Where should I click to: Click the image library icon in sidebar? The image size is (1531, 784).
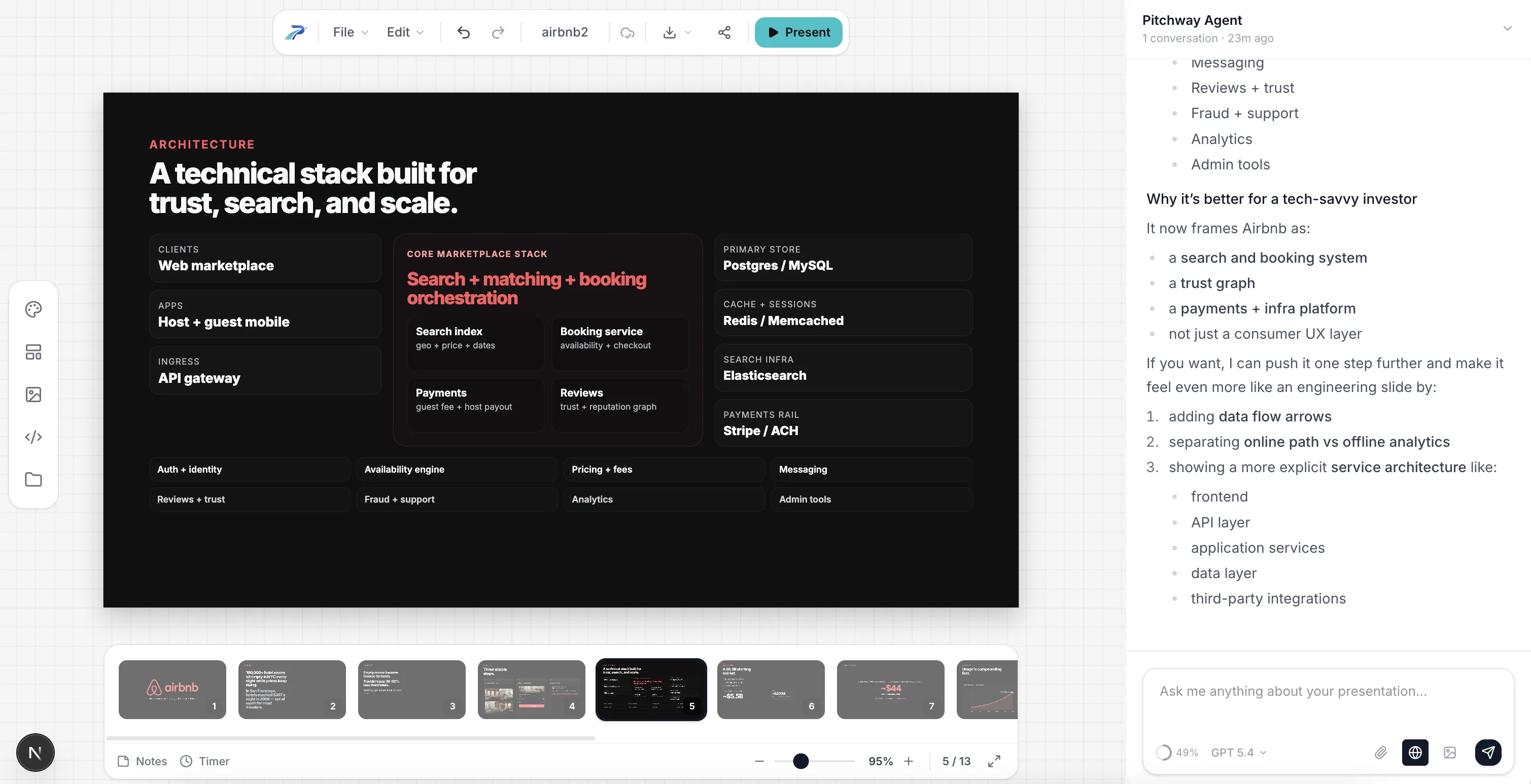click(33, 395)
